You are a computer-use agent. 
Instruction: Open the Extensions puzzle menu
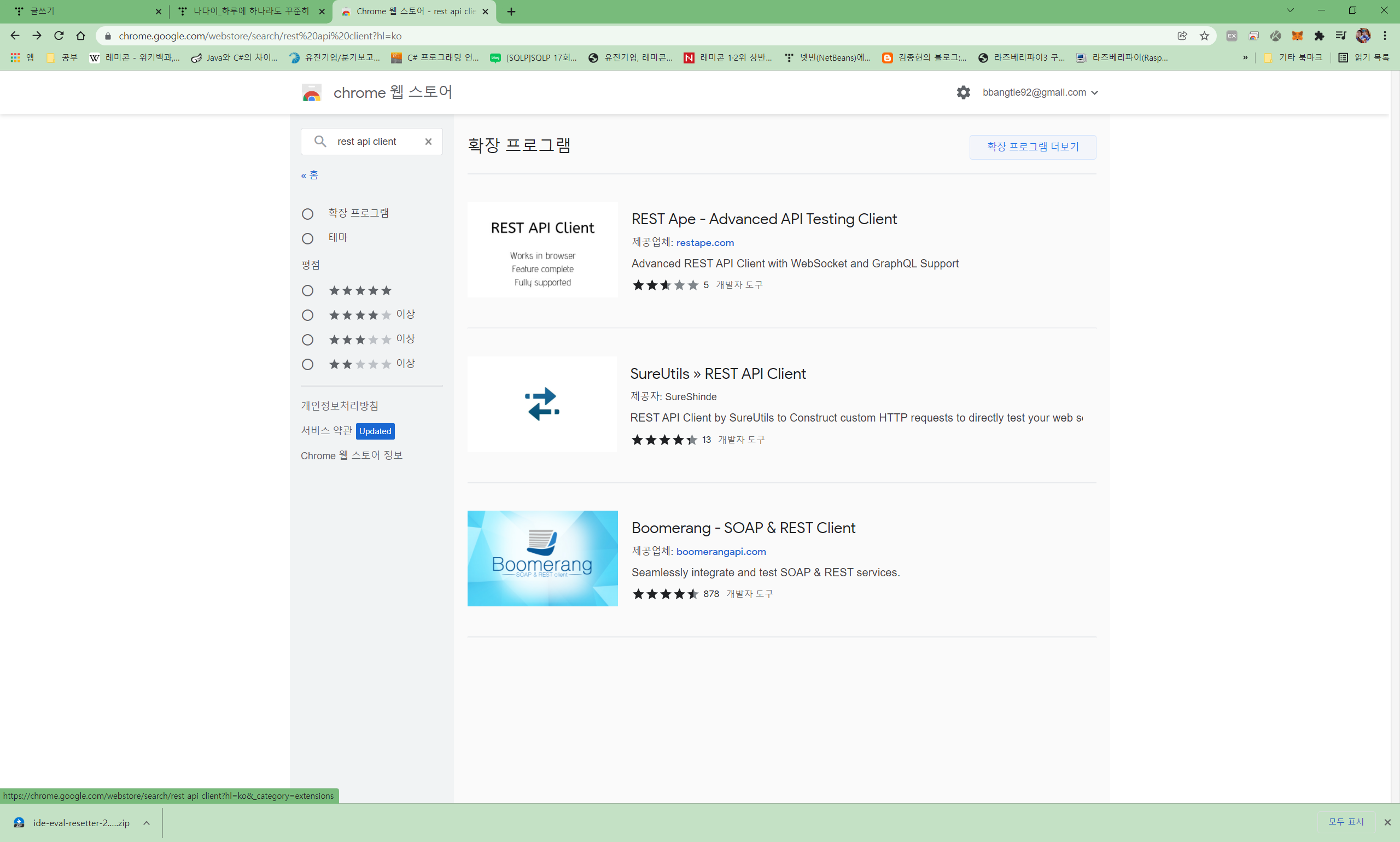(x=1320, y=36)
